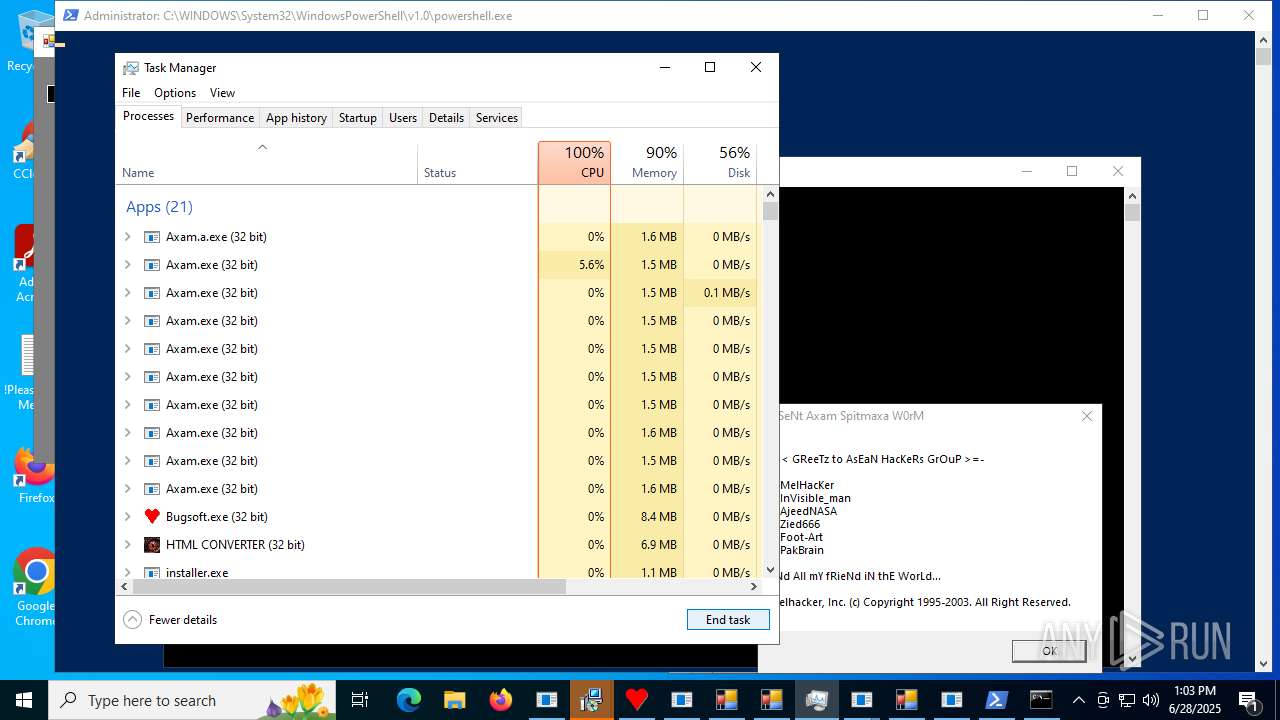Sort processes by the Disk column
Viewport: 1280px width, 720px height.
(x=720, y=163)
